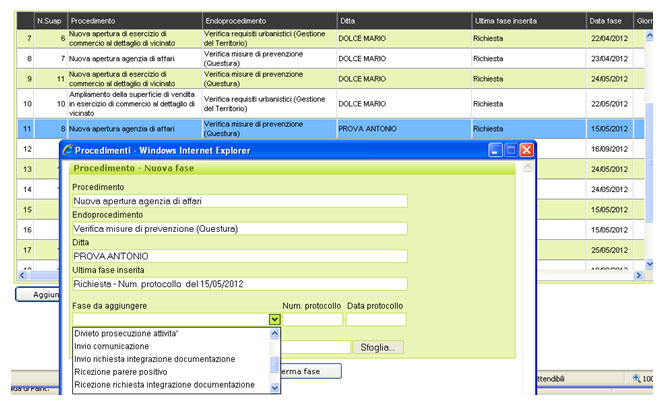Click the table's vertical scroll down arrow
Screen dimensions: 670x411
(649, 264)
